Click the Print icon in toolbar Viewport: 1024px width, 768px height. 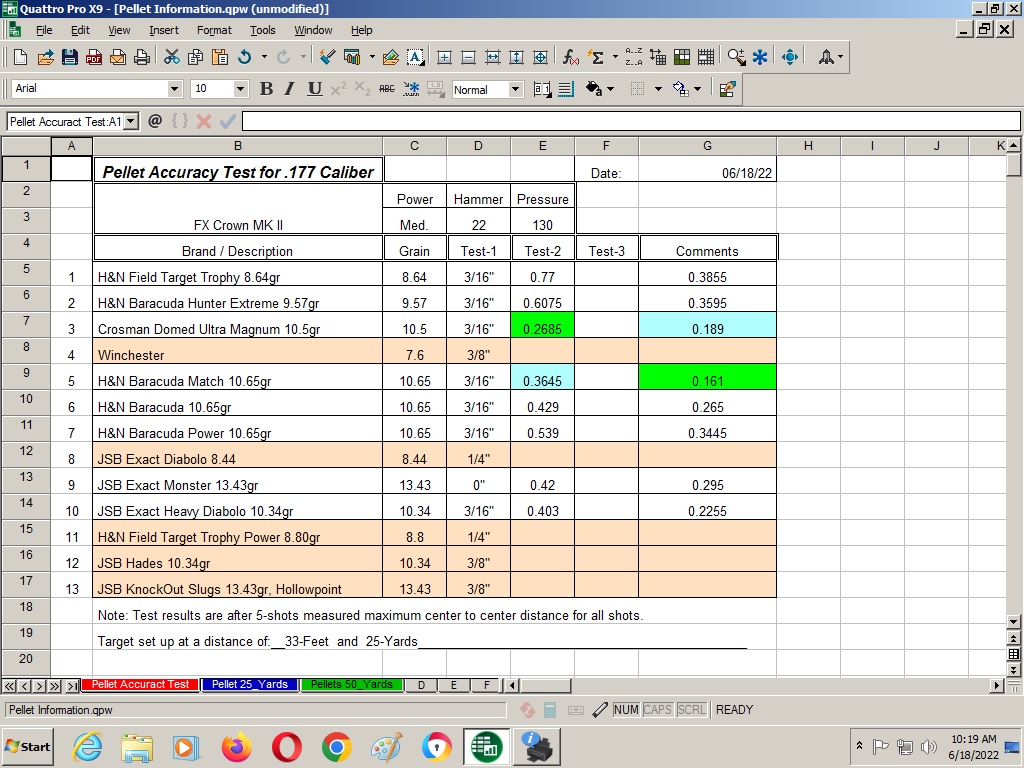point(142,57)
